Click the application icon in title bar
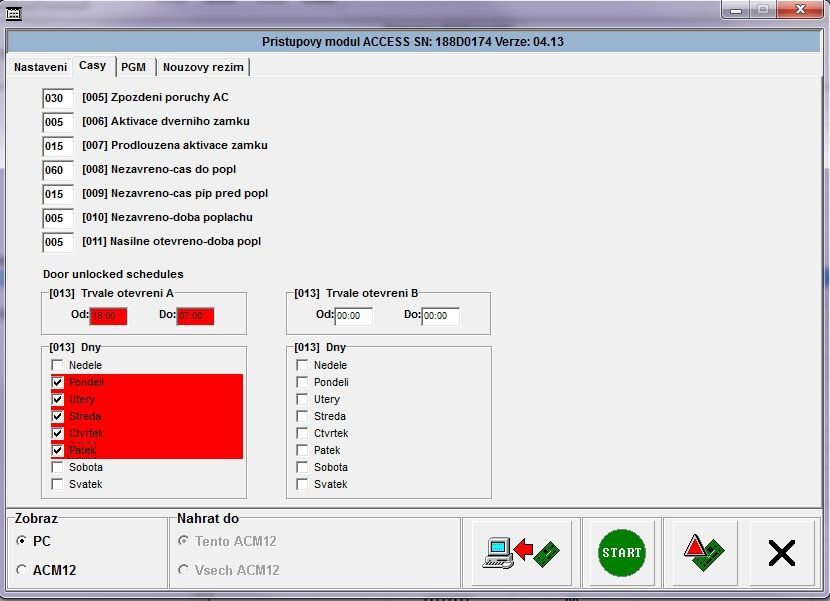Viewport: 830px width, 601px height. click(x=14, y=12)
